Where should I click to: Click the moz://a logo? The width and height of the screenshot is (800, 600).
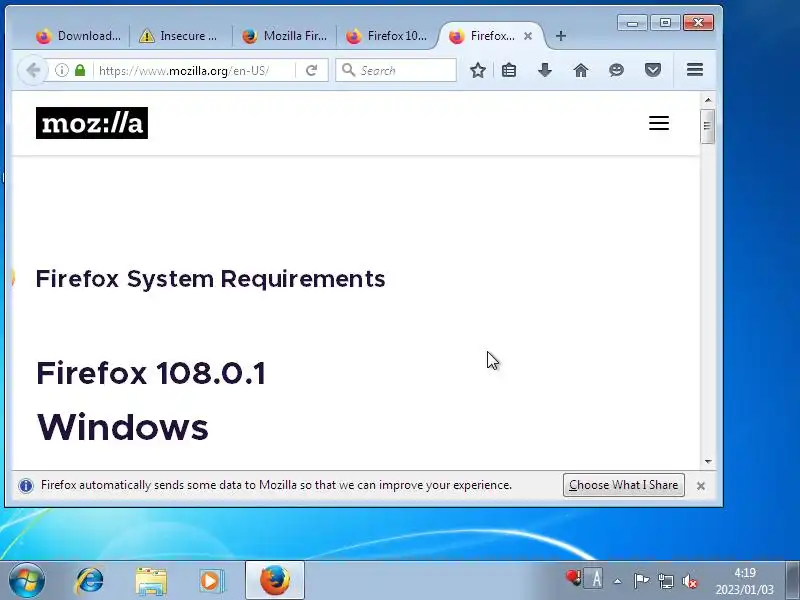coord(92,123)
